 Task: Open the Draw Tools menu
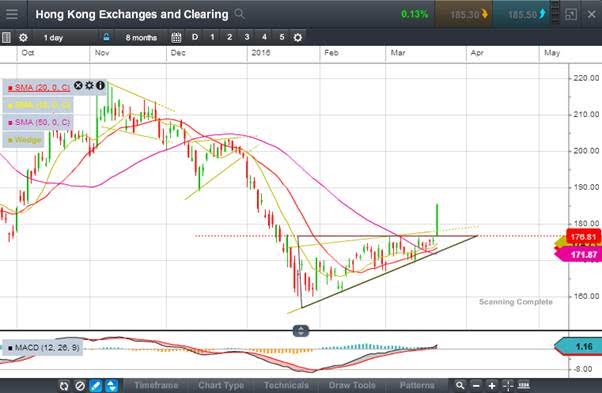point(352,385)
